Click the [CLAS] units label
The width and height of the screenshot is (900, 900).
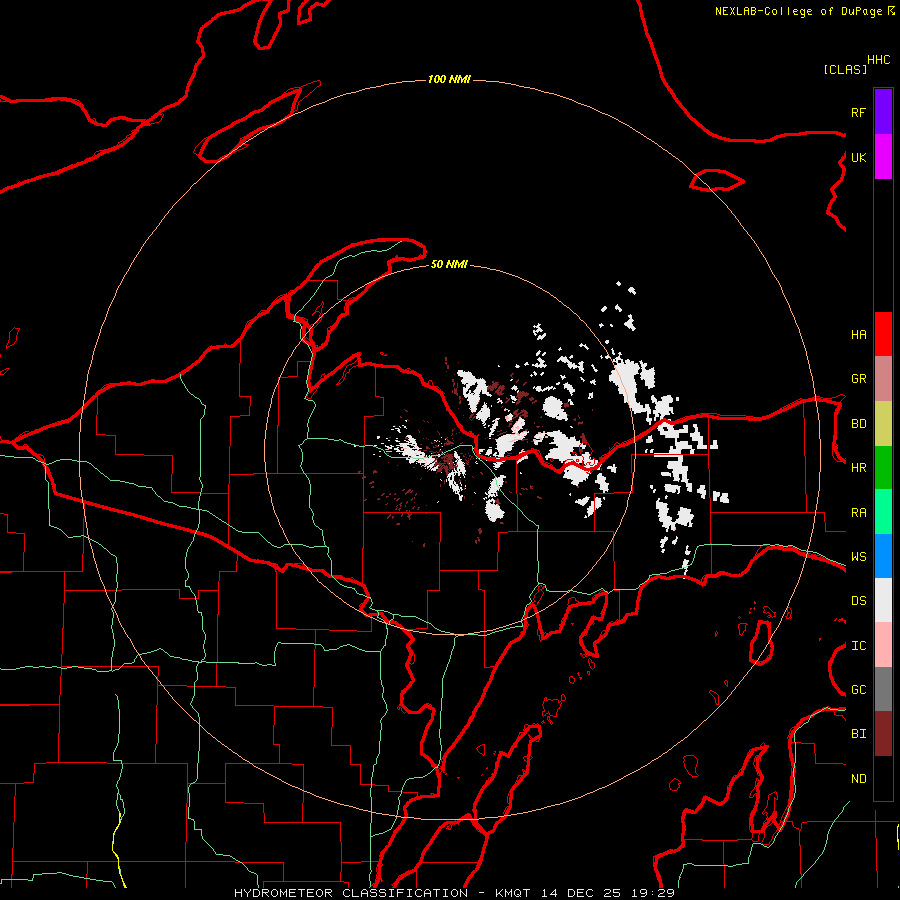845,69
